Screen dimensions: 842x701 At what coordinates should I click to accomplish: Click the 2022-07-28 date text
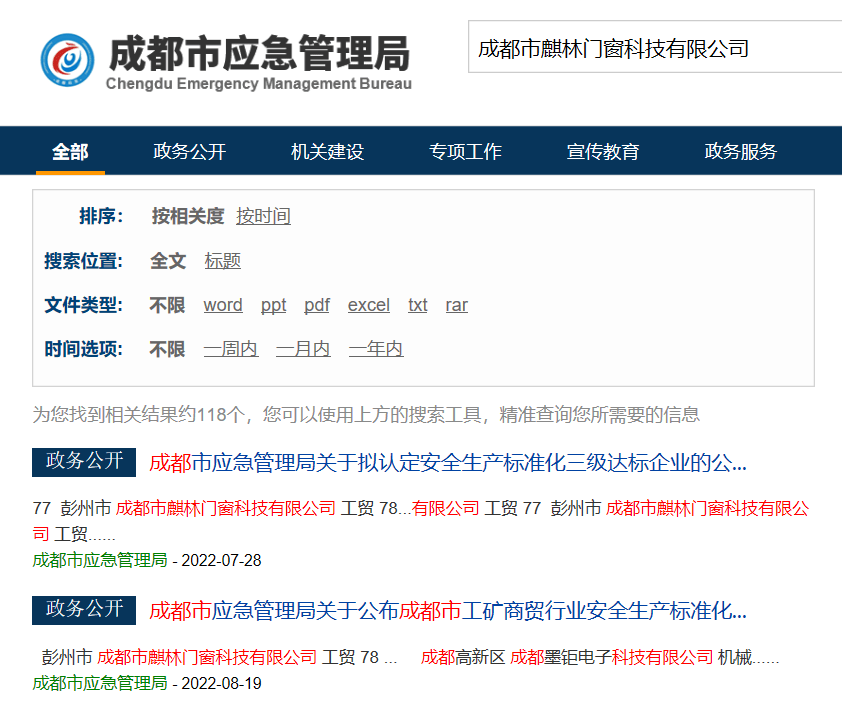click(221, 560)
